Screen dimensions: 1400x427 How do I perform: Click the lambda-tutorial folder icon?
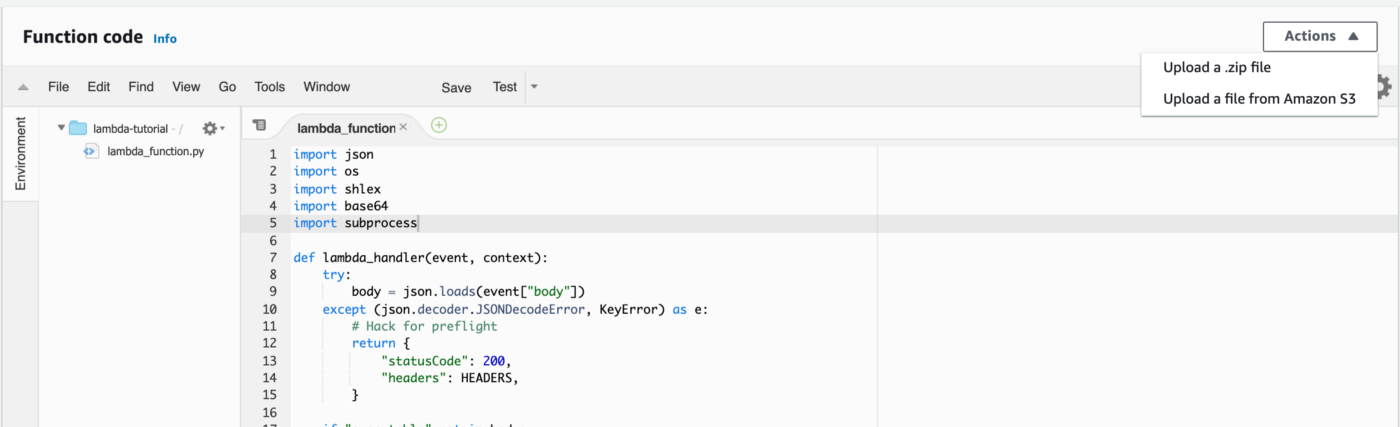[x=78, y=128]
